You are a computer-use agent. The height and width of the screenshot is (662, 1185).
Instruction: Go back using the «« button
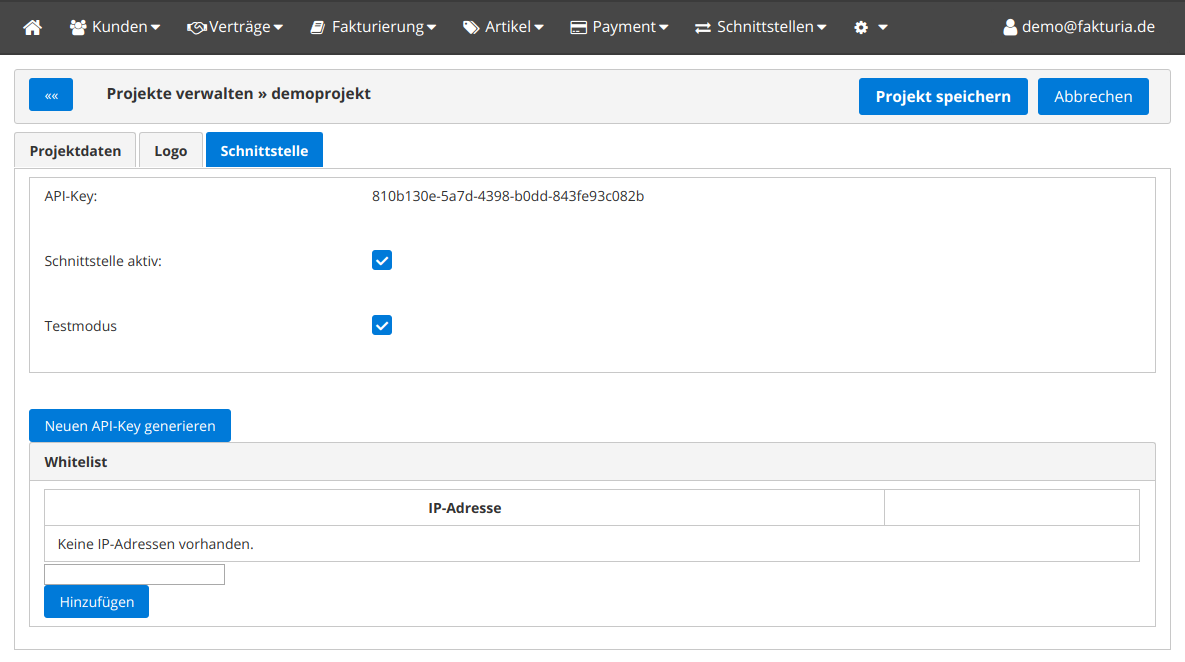(x=51, y=95)
